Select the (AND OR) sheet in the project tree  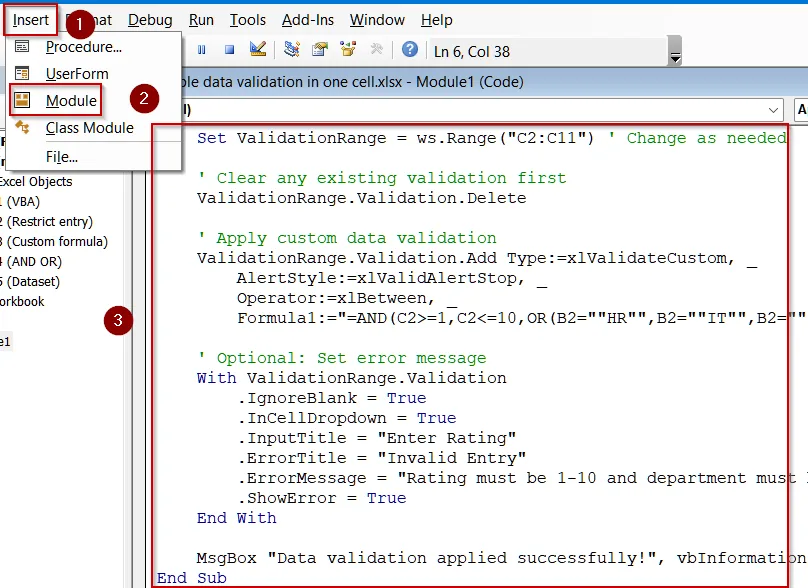(31, 262)
